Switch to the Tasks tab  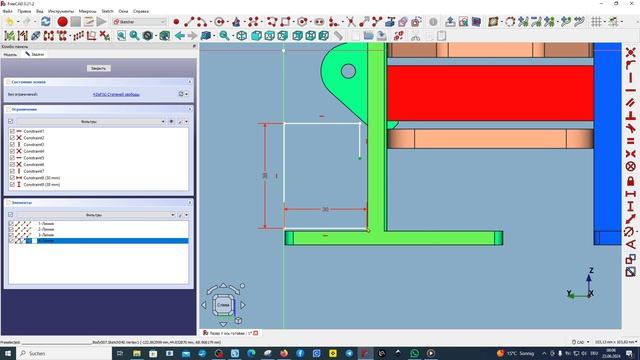click(35, 54)
